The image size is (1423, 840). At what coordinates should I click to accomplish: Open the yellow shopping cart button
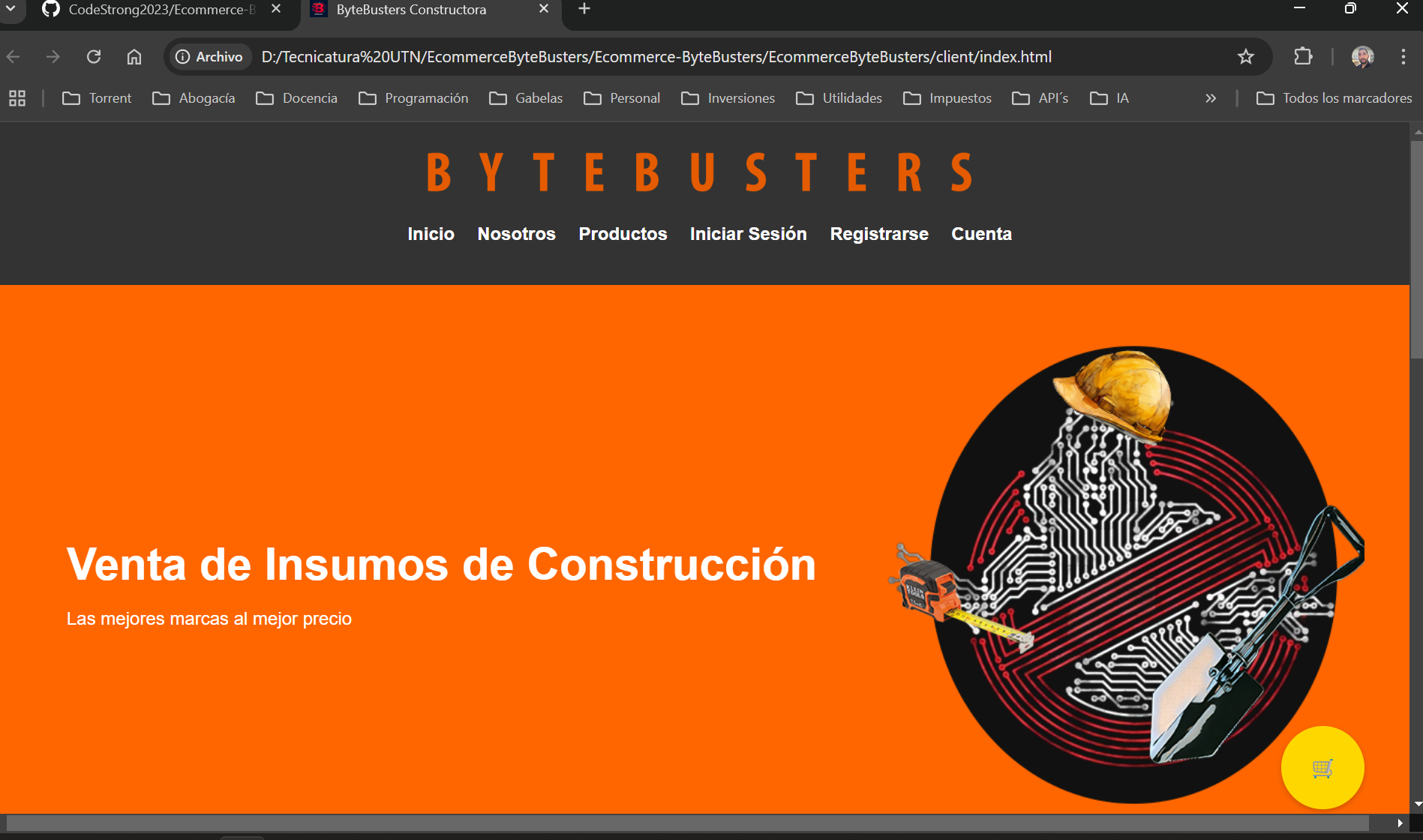(x=1322, y=767)
